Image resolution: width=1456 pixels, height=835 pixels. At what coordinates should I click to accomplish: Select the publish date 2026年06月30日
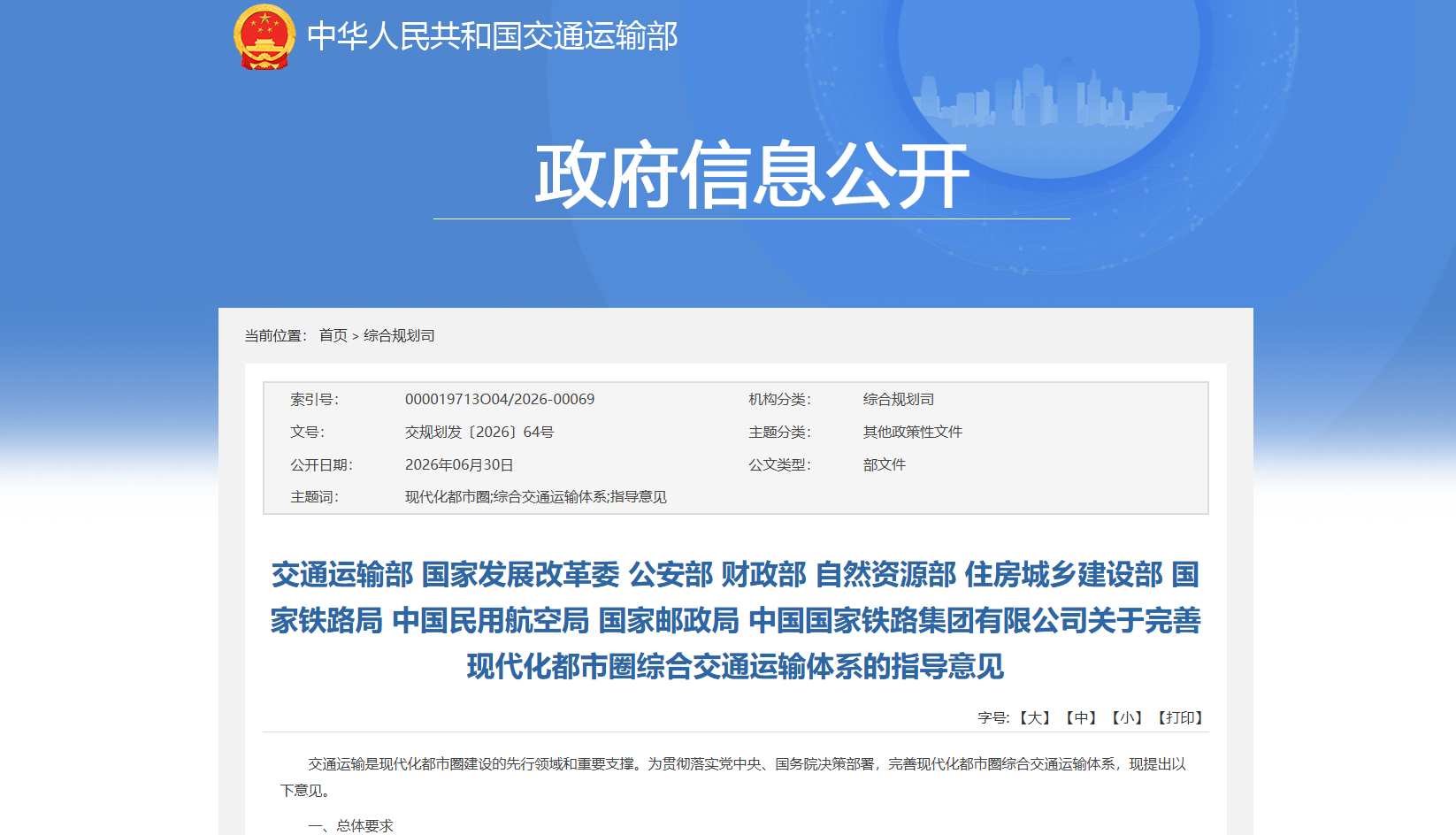[459, 464]
